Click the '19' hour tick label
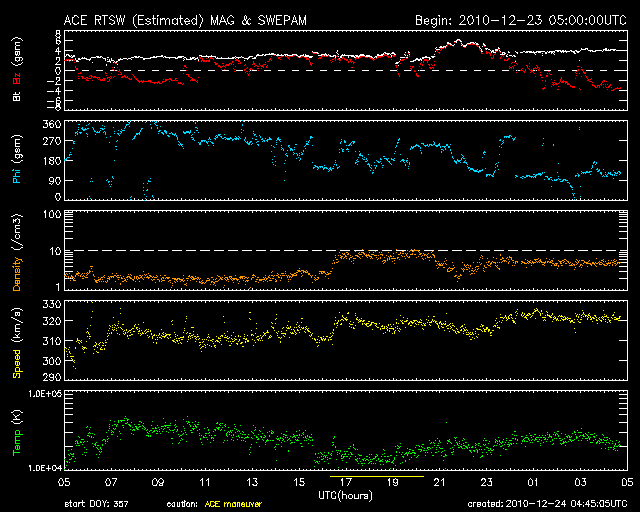The height and width of the screenshot is (512, 640). click(393, 483)
